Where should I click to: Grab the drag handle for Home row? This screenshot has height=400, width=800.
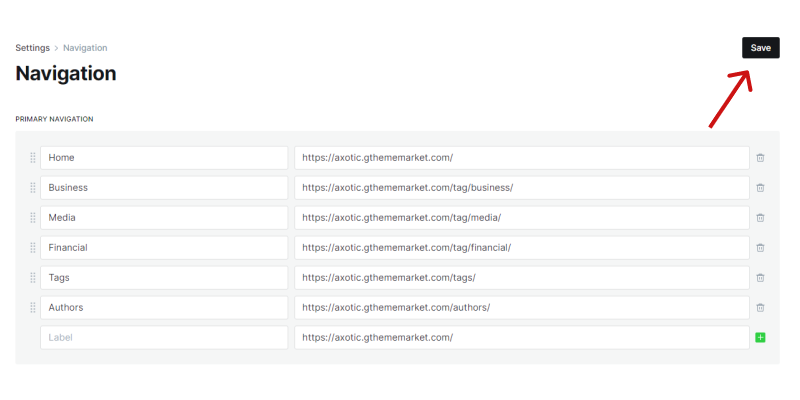click(33, 158)
